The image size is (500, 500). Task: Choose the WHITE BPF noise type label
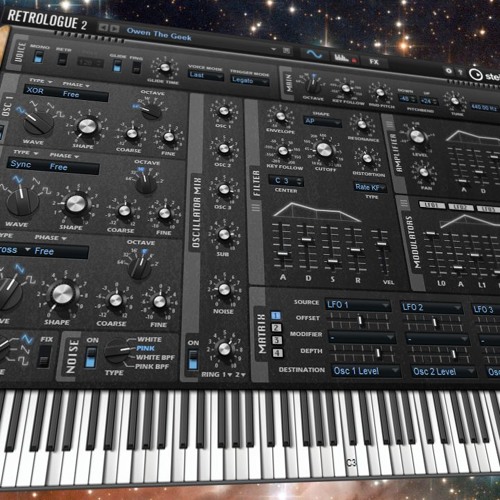[155, 357]
